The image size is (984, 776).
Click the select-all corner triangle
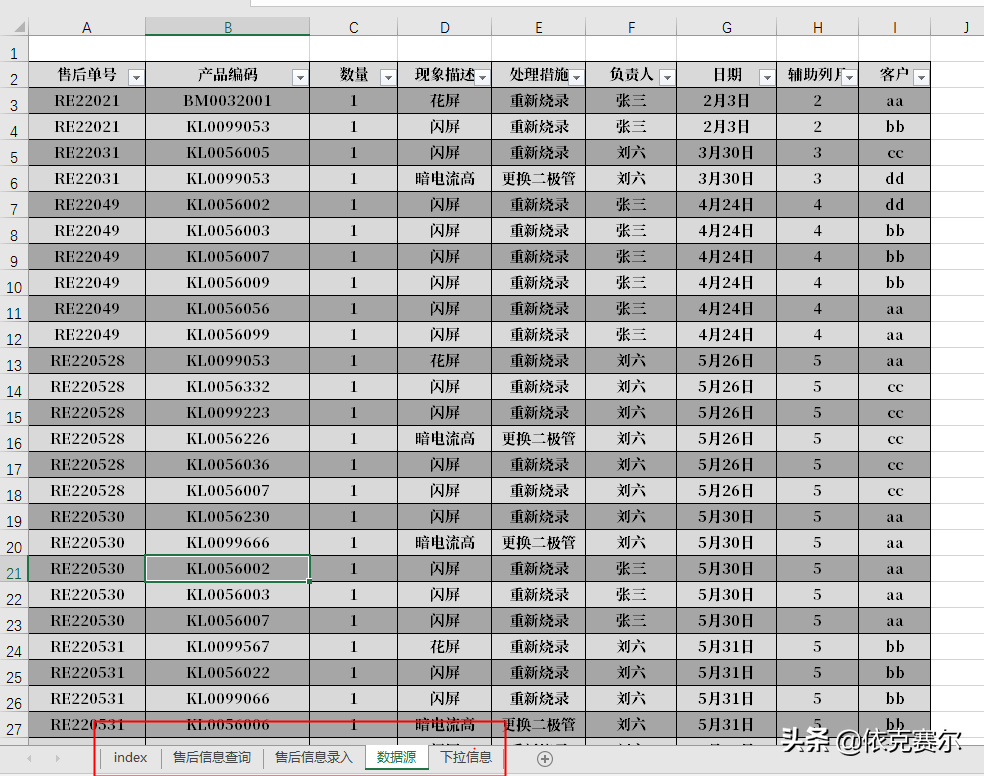19,27
